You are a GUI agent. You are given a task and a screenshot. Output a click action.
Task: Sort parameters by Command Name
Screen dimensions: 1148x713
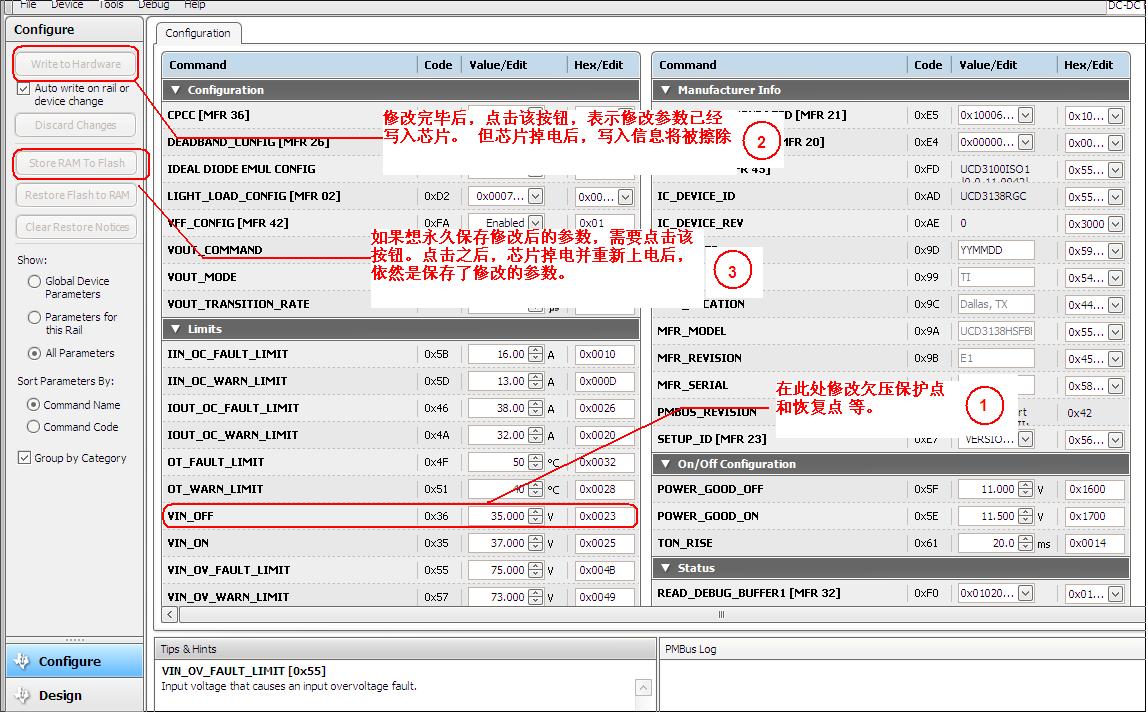coord(33,405)
